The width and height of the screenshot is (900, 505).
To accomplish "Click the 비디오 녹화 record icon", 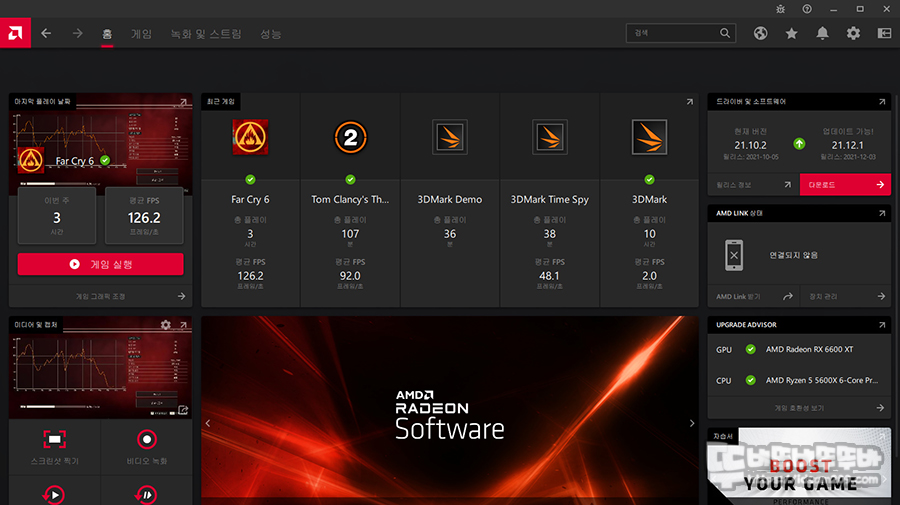I will 147,440.
